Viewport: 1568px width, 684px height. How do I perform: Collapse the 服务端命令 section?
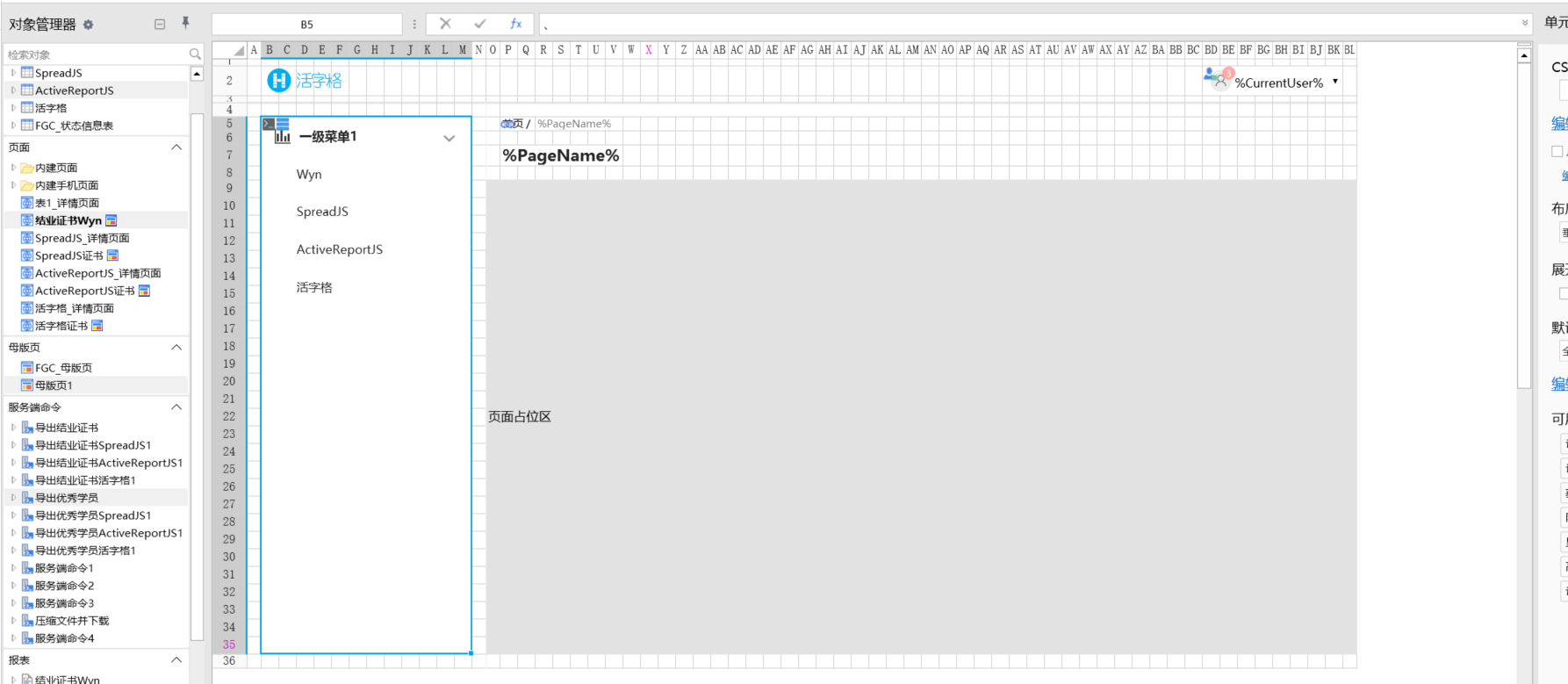pyautogui.click(x=176, y=407)
